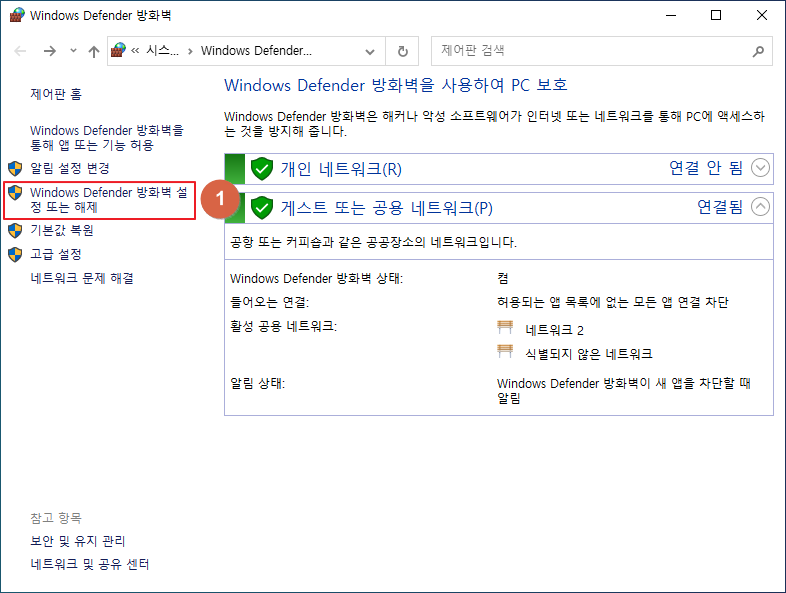Click the firewall icon in address bar

pos(118,50)
